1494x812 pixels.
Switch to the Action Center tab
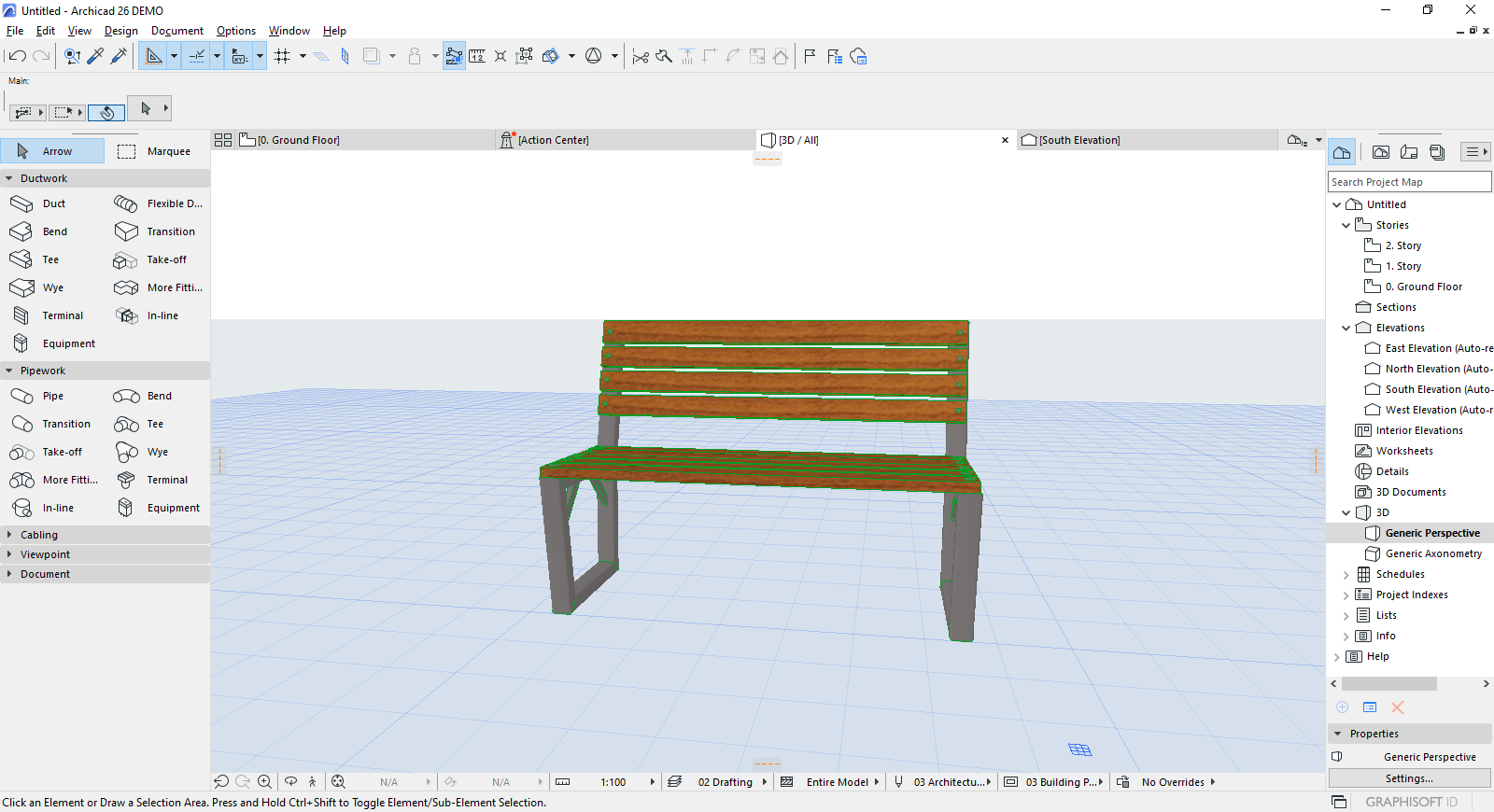click(625, 140)
